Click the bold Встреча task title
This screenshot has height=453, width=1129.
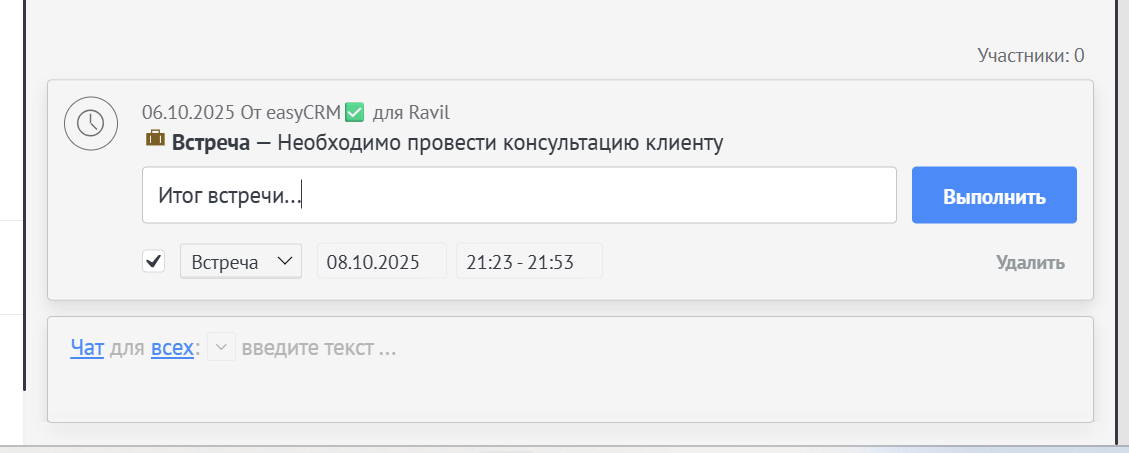click(x=211, y=143)
